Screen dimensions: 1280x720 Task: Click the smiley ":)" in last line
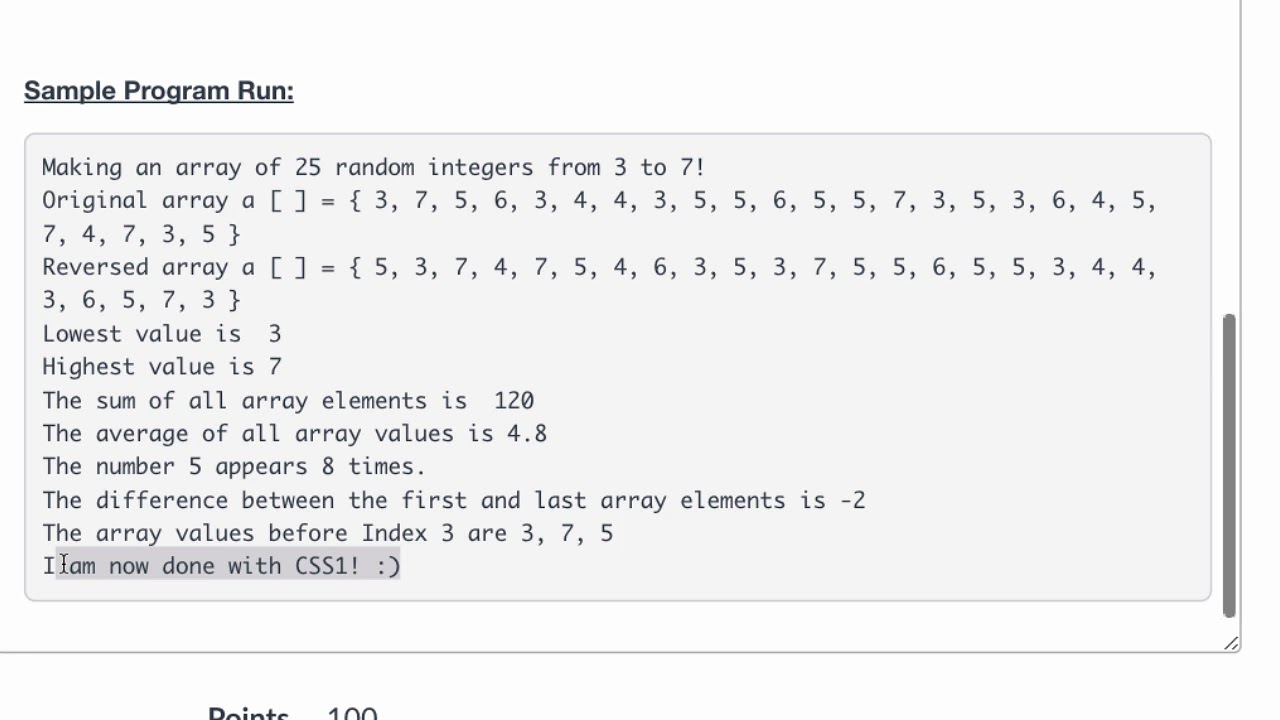click(388, 566)
